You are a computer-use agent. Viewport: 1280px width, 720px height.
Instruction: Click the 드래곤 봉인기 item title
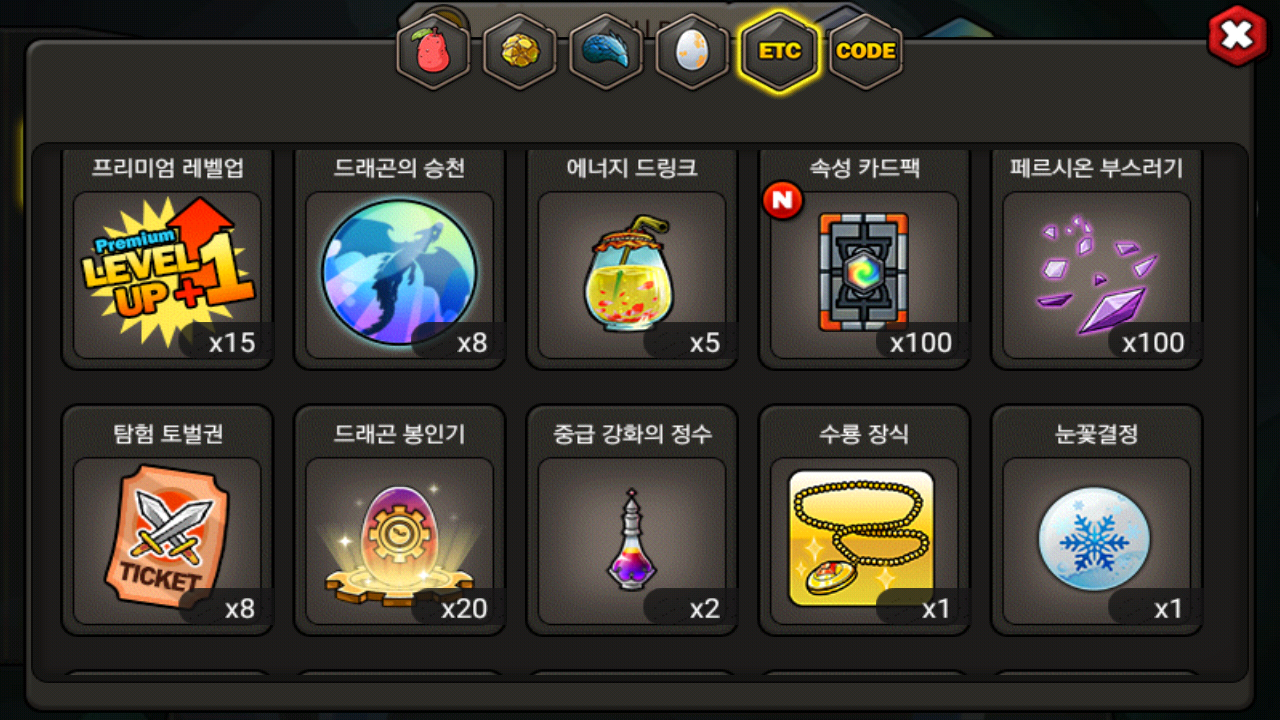[399, 434]
